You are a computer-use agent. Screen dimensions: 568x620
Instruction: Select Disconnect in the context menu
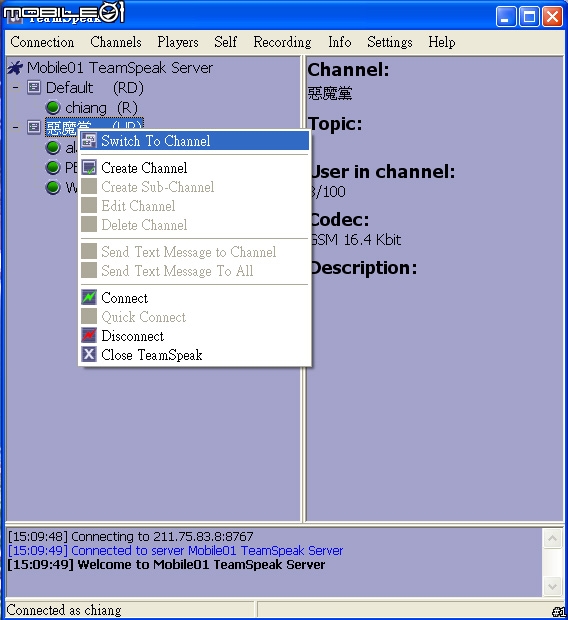194,336
